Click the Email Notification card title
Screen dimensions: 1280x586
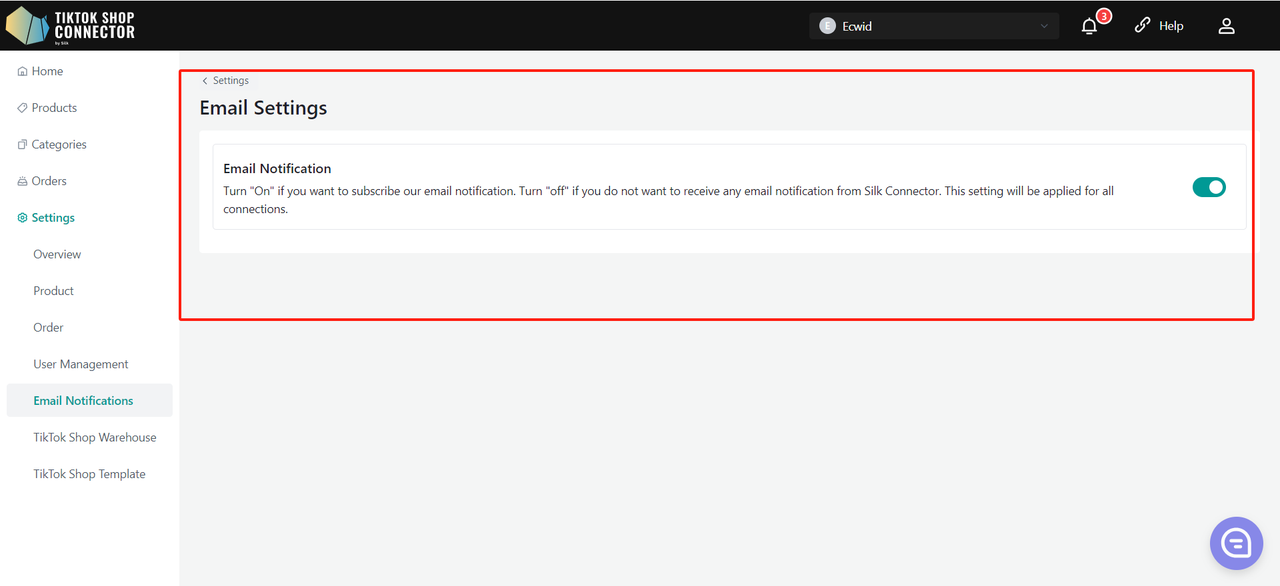(277, 169)
